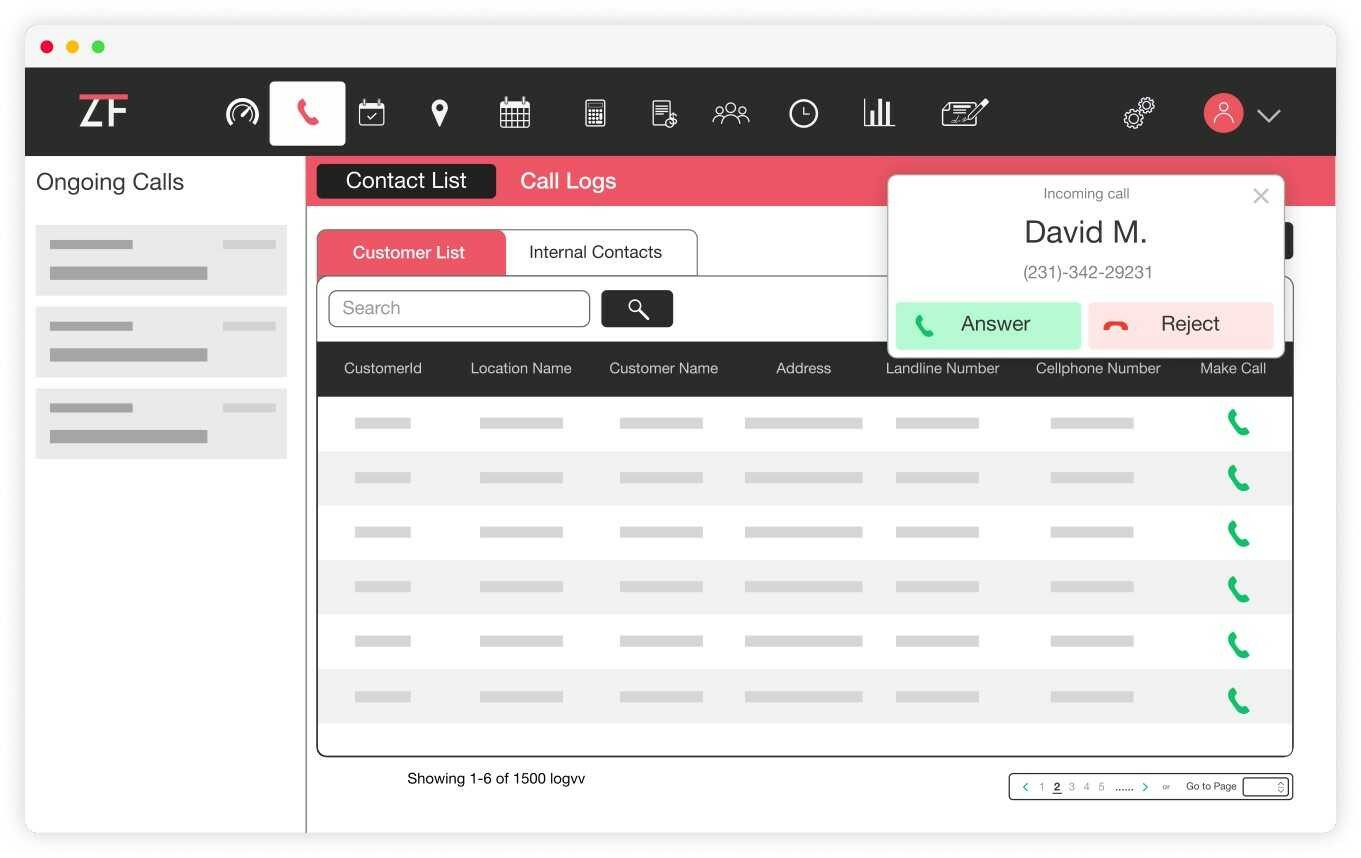Click the Search input field
The image size is (1361, 858).
pos(459,308)
